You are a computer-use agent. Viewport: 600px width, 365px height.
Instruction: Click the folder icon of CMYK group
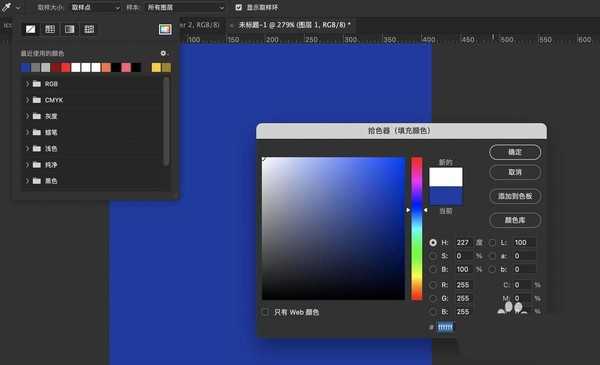click(x=37, y=100)
